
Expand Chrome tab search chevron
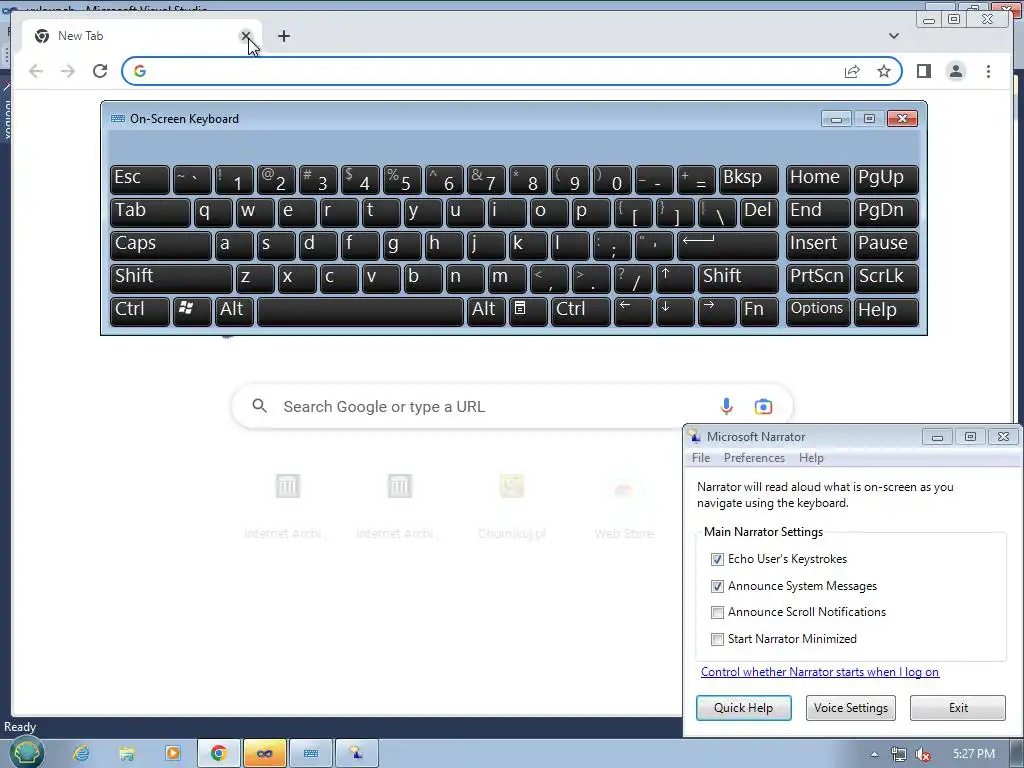tap(893, 36)
